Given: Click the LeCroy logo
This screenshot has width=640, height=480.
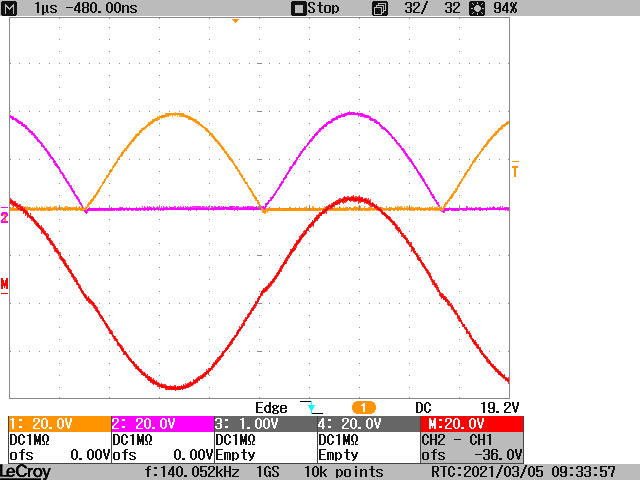Looking at the screenshot, I should coord(25,472).
